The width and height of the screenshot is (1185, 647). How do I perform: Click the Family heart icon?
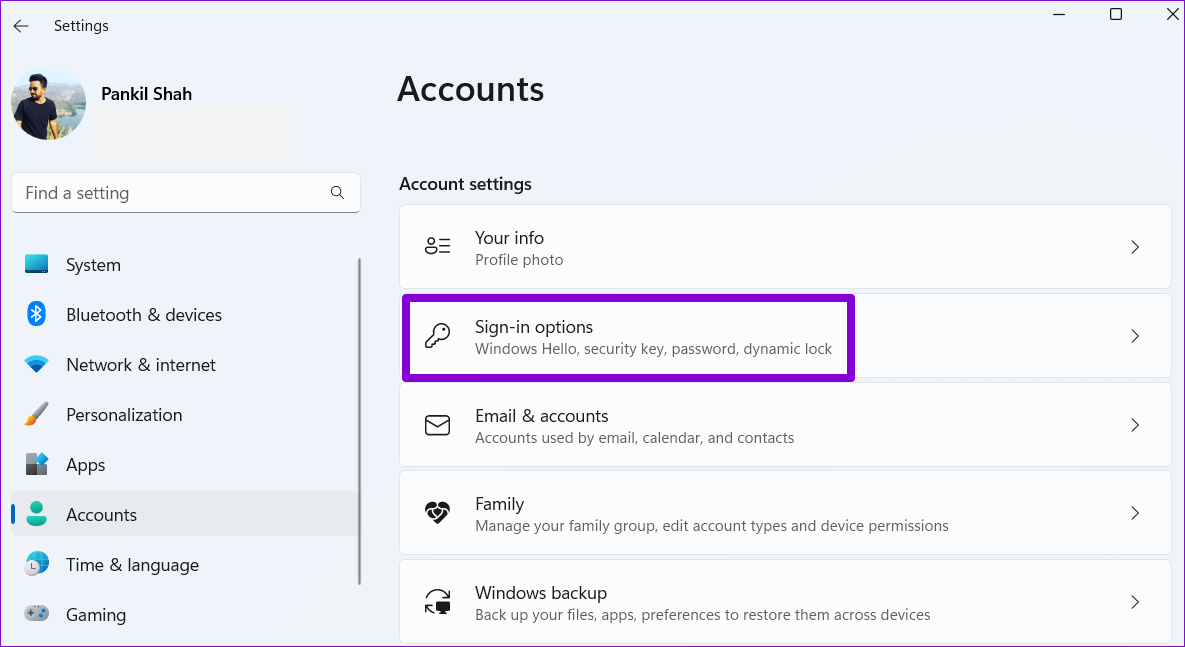438,512
